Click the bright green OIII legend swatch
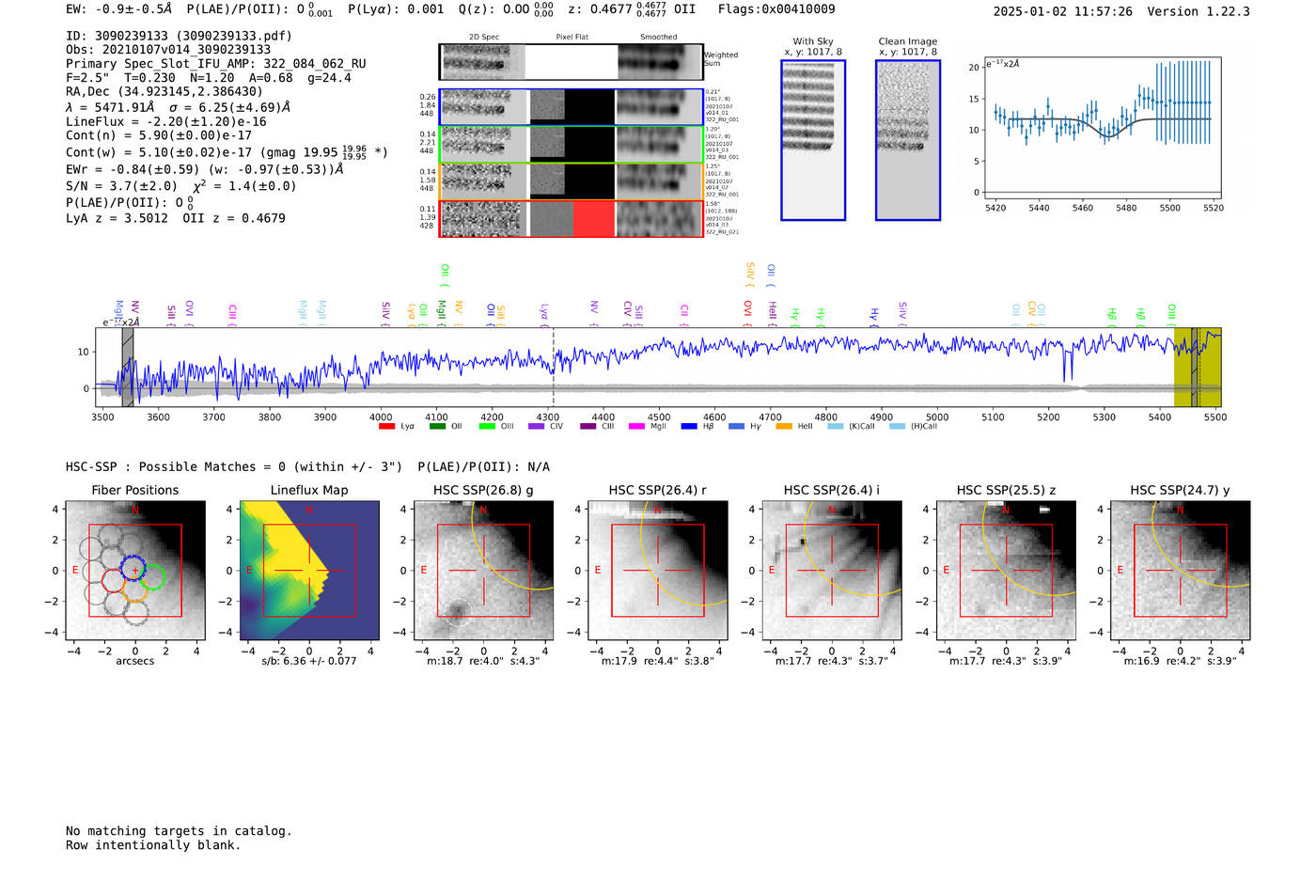1316x896 pixels. click(x=487, y=427)
